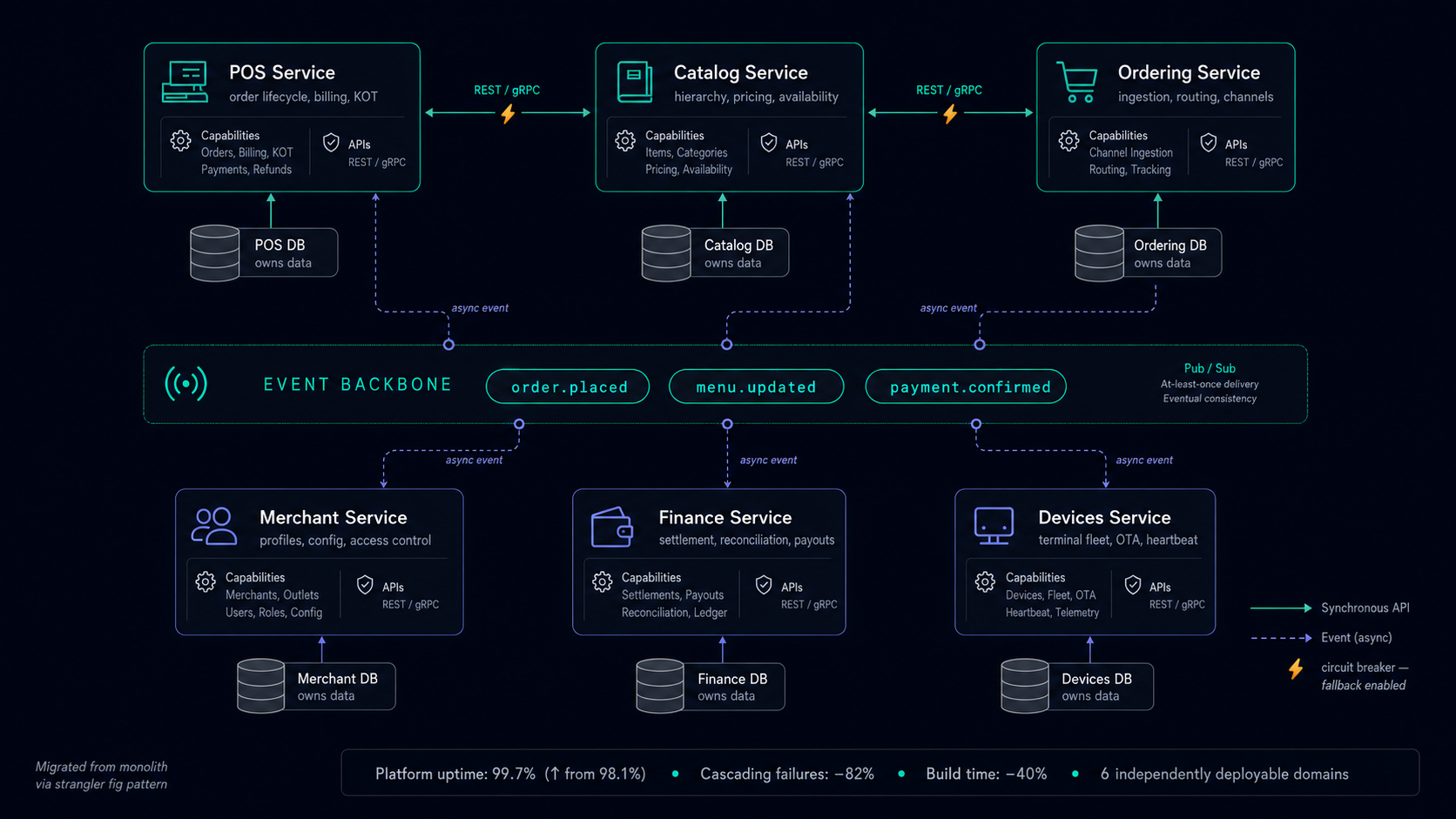Click the Ordering Service shopping cart icon
Image resolution: width=1456 pixels, height=819 pixels.
pyautogui.click(x=1076, y=82)
